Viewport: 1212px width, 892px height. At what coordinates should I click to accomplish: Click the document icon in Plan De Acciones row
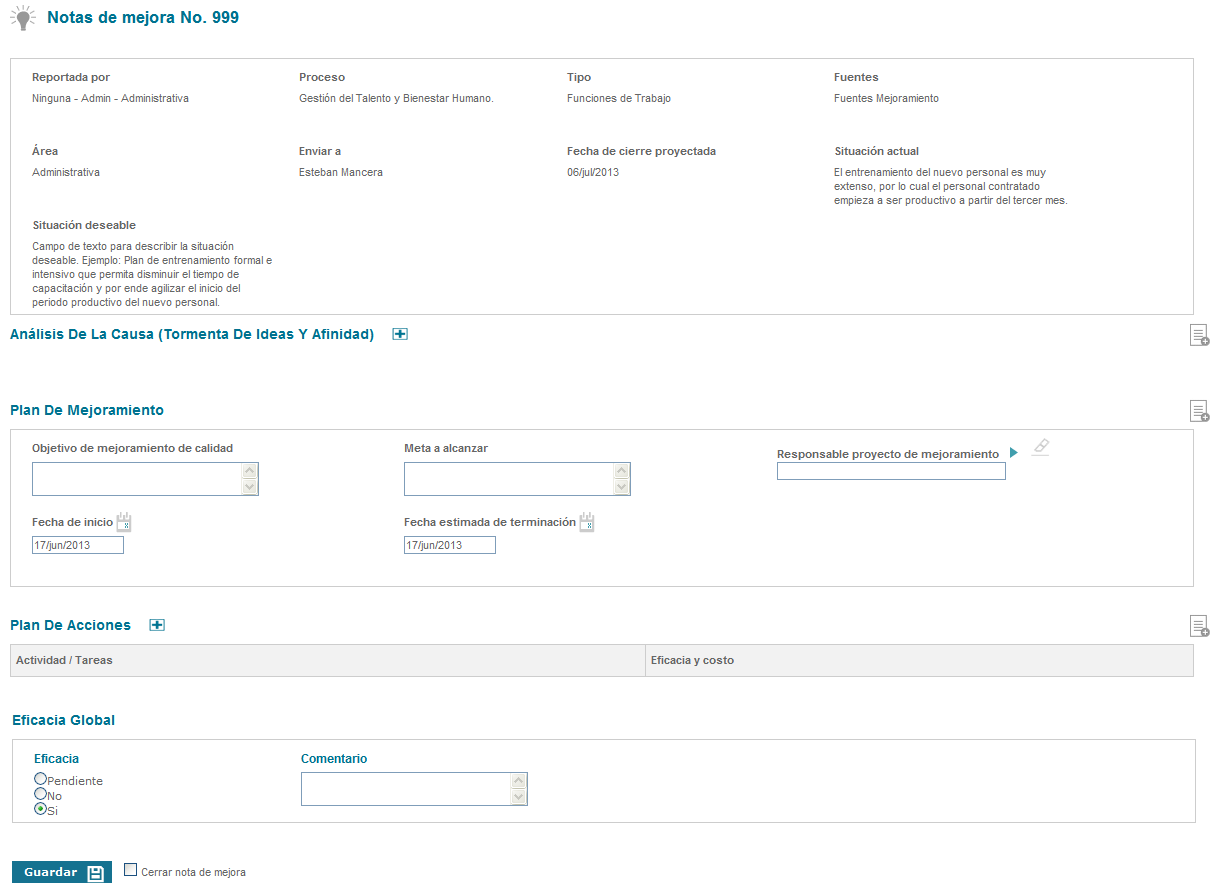point(1198,626)
